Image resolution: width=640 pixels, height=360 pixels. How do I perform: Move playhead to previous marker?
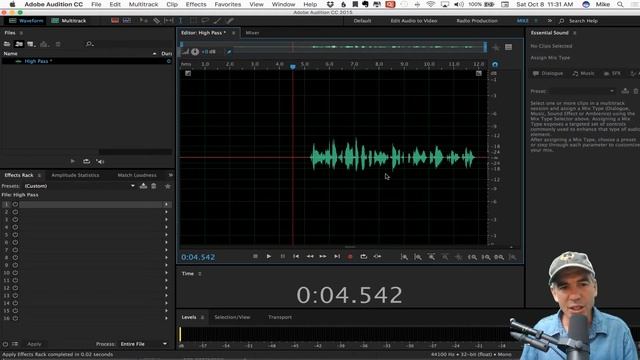pyautogui.click(x=296, y=256)
